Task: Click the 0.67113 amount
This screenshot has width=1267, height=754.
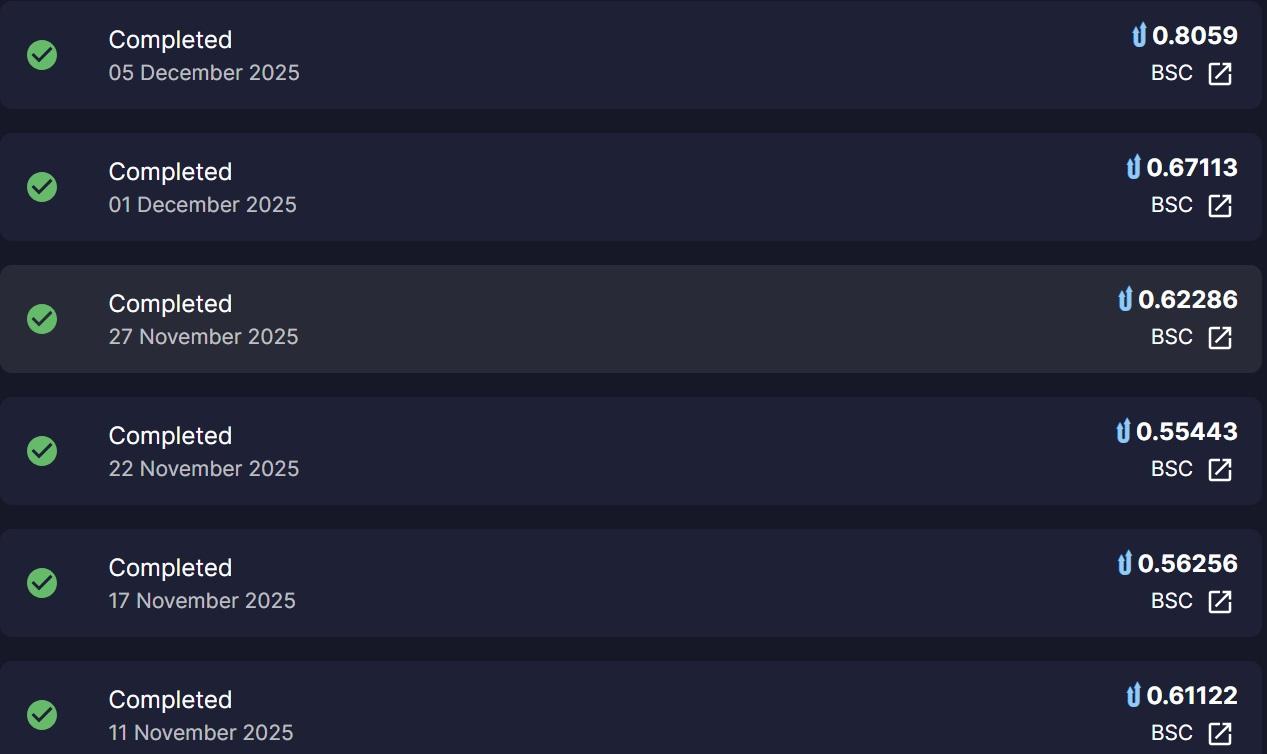Action: click(x=1192, y=168)
